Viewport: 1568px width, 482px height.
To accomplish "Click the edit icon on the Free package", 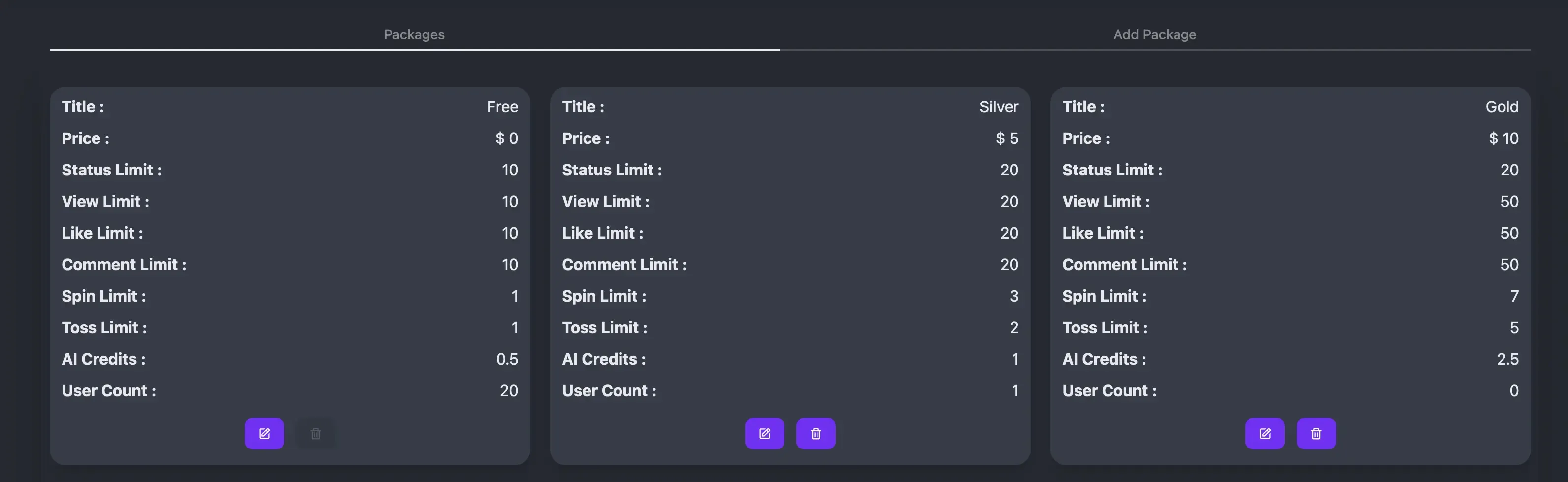I will point(264,433).
